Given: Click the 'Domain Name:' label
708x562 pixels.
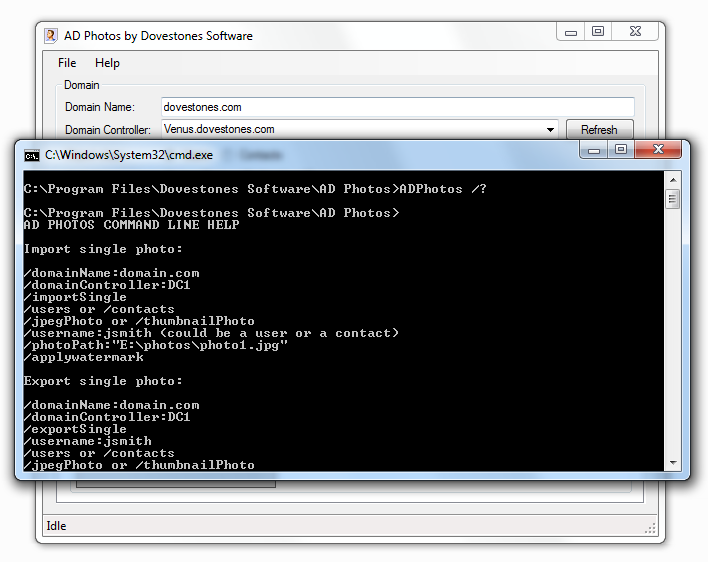Looking at the screenshot, I should pyautogui.click(x=100, y=107).
